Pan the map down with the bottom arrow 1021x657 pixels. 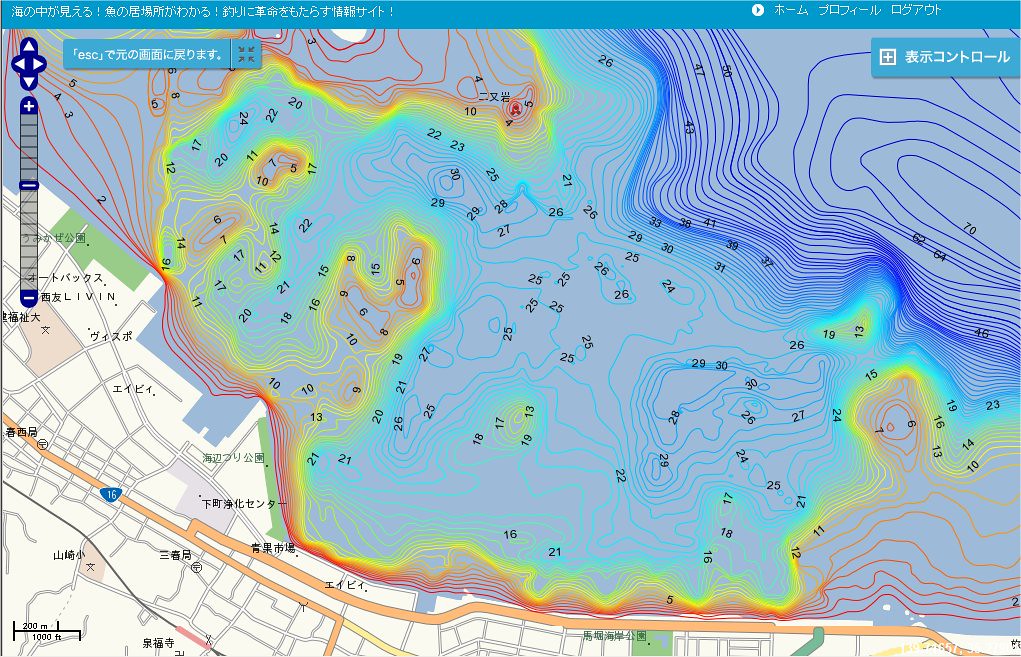pos(29,81)
